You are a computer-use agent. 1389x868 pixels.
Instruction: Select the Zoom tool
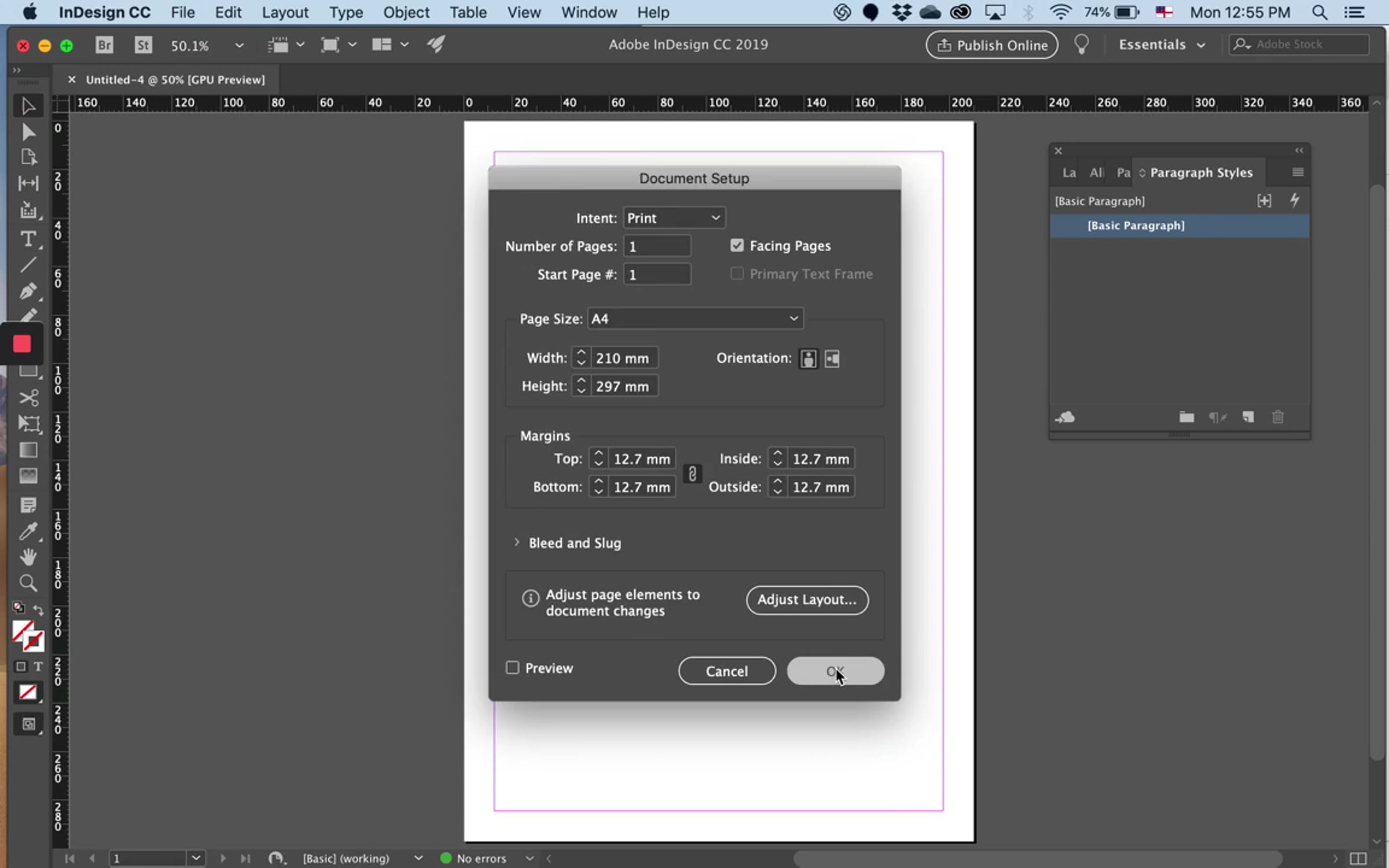pos(28,583)
